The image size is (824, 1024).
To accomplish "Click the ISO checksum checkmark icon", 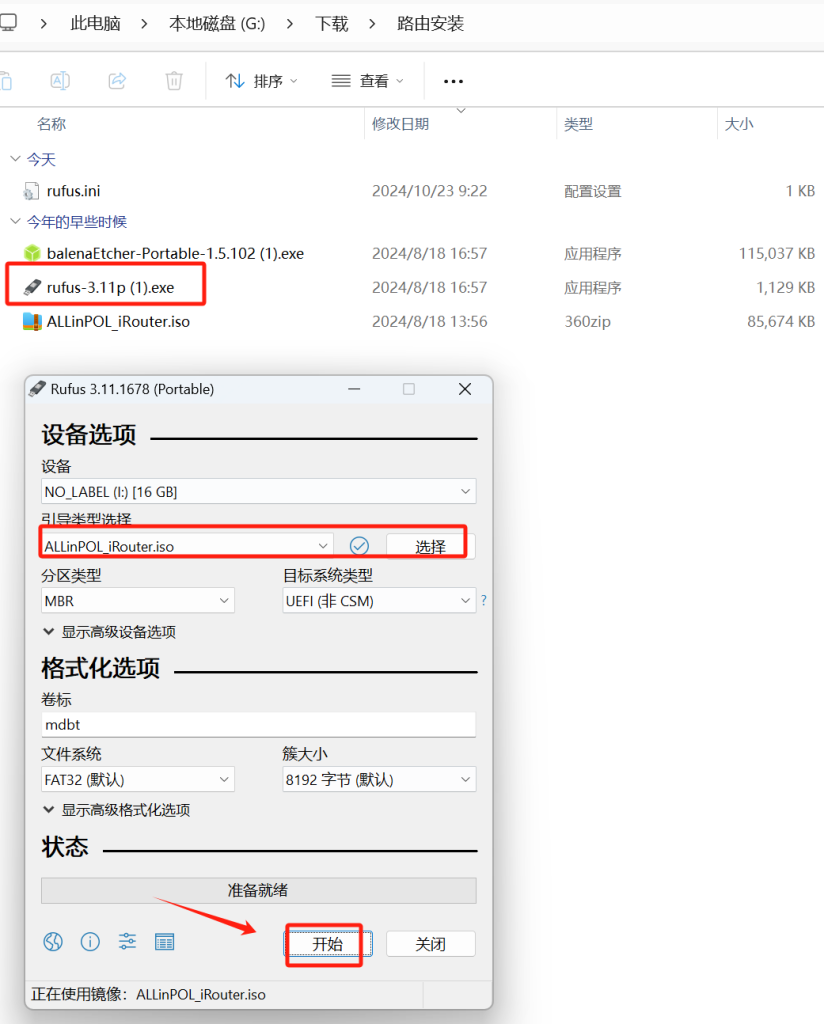I will (359, 545).
